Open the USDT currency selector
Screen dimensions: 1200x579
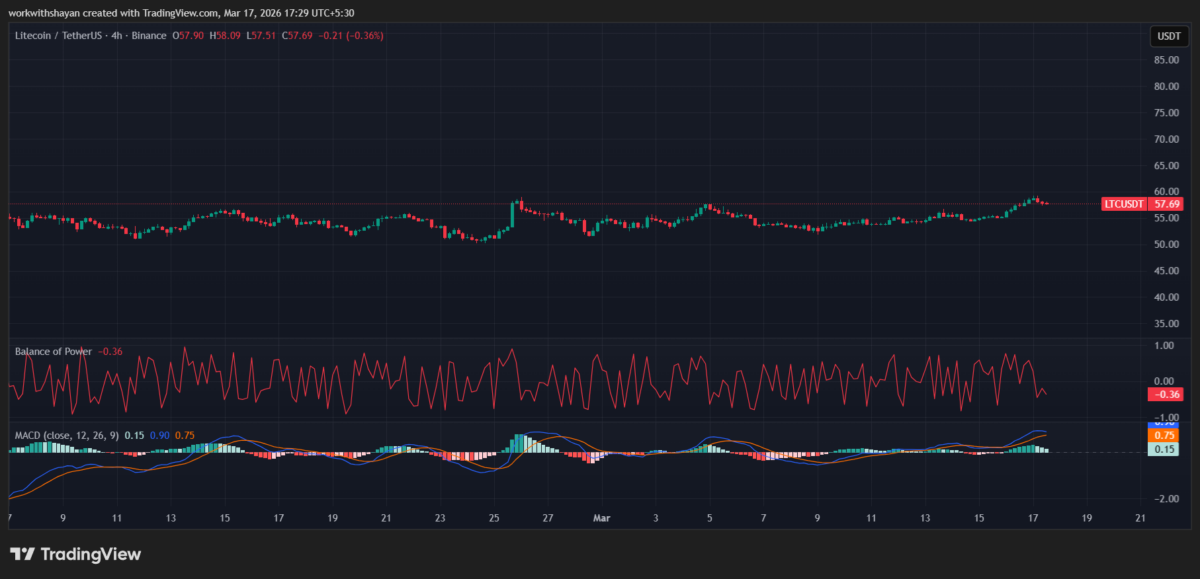coord(1168,36)
